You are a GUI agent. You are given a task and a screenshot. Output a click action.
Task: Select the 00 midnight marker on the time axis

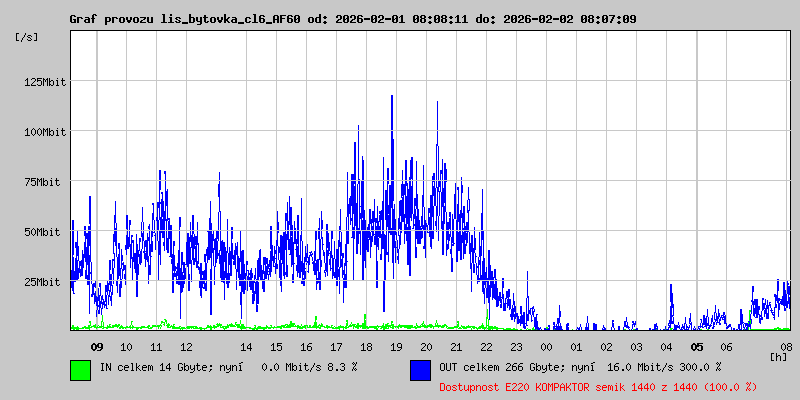(x=546, y=347)
